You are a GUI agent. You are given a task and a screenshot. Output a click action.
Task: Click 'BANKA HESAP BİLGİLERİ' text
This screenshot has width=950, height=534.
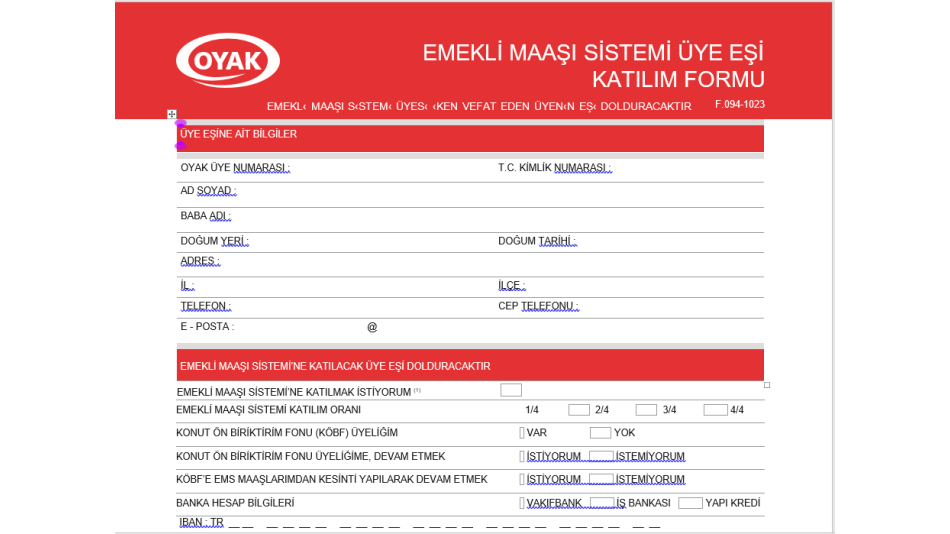click(x=235, y=503)
